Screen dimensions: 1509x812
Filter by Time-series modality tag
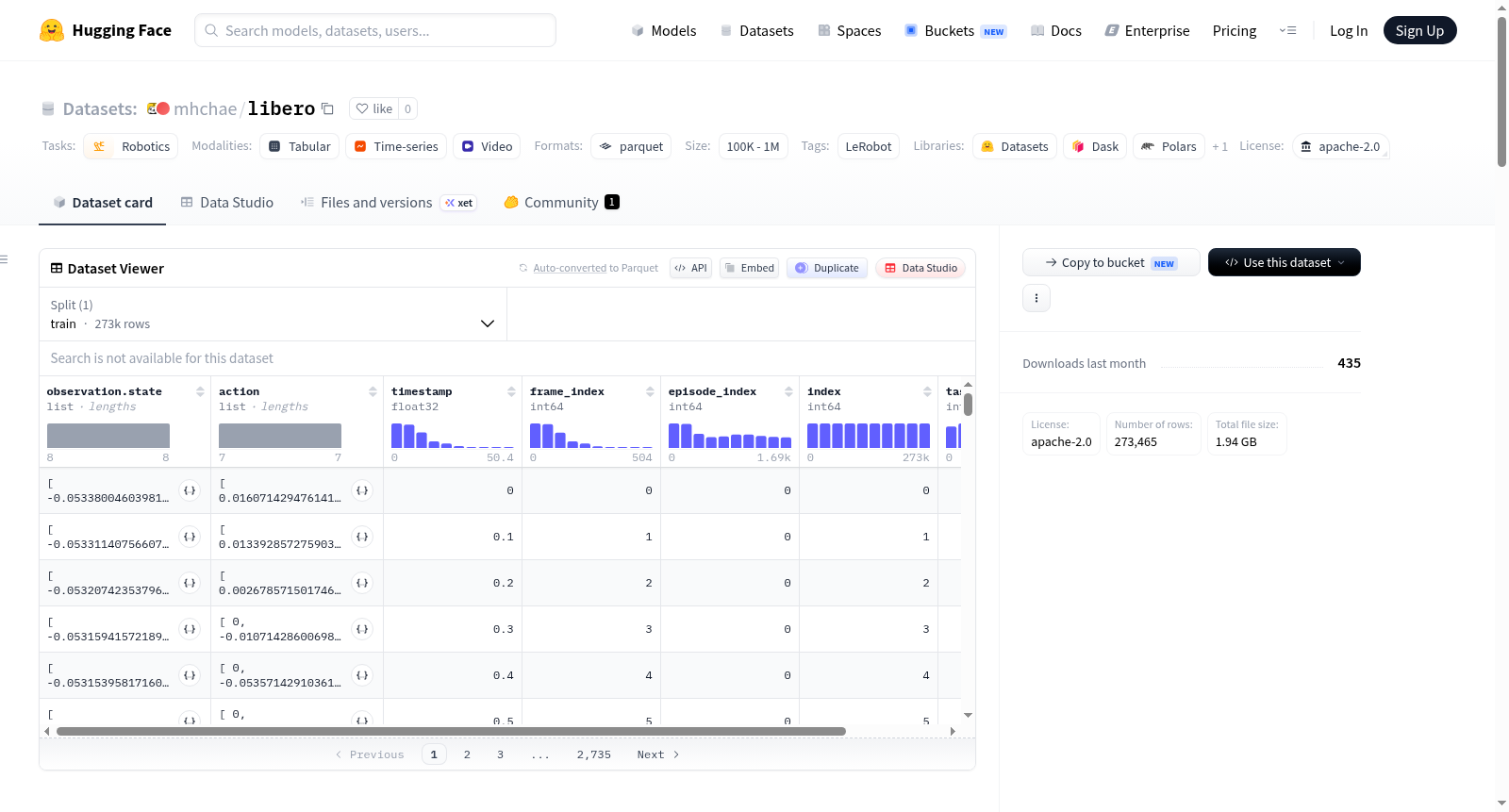(x=396, y=146)
